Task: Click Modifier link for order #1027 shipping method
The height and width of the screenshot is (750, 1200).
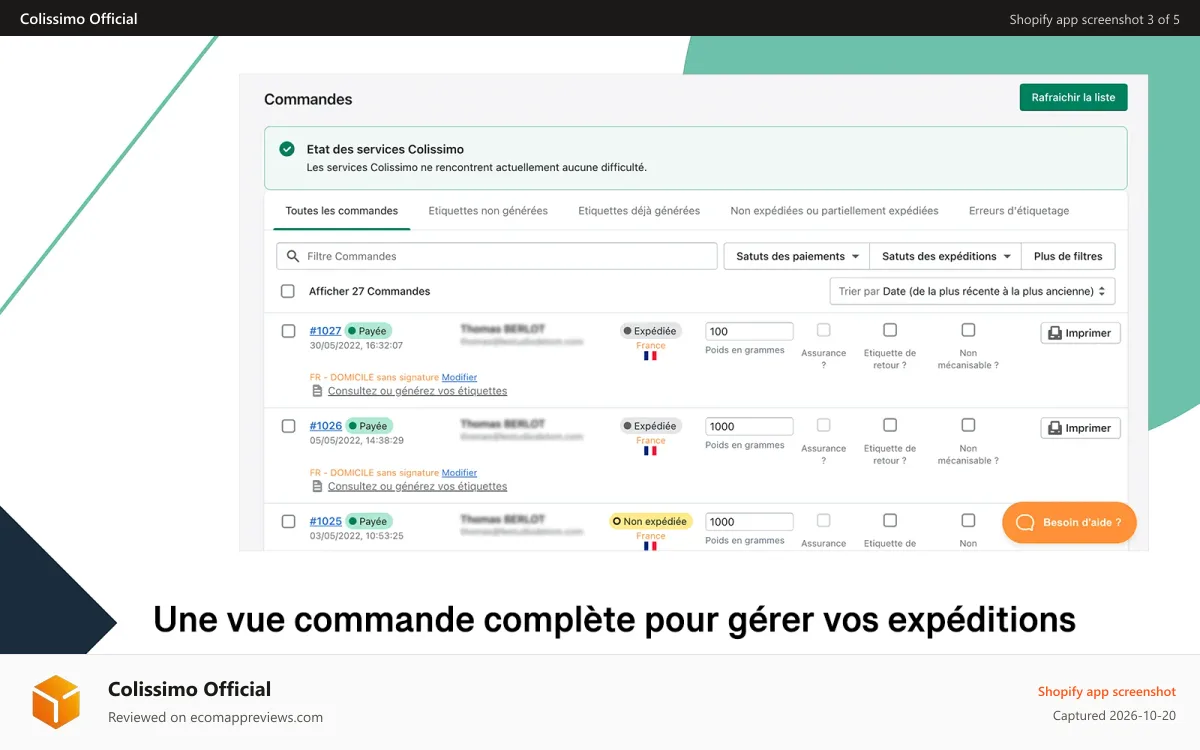Action: pos(459,377)
